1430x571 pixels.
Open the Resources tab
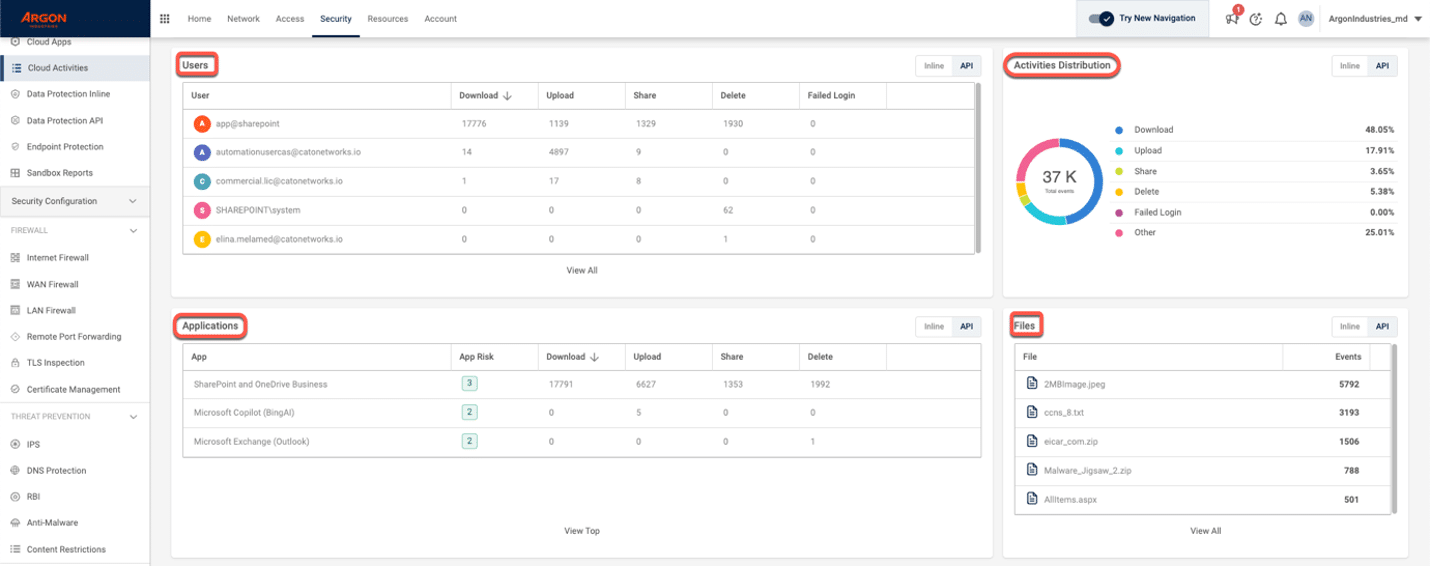coord(388,19)
